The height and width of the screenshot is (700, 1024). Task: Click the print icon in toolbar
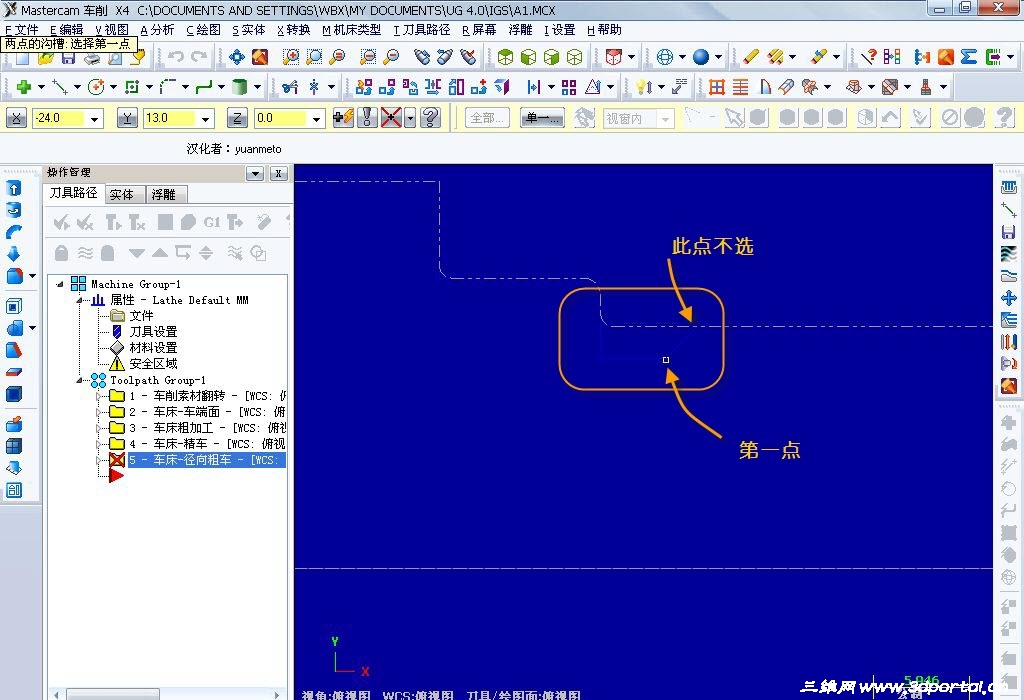[92, 58]
